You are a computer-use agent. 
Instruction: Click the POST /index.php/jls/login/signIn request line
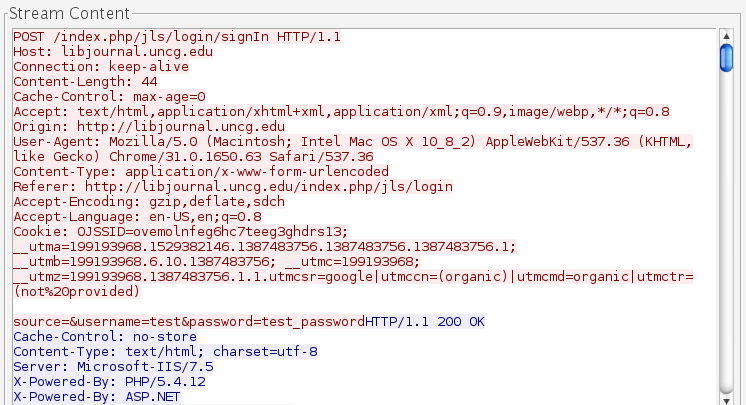[x=177, y=37]
